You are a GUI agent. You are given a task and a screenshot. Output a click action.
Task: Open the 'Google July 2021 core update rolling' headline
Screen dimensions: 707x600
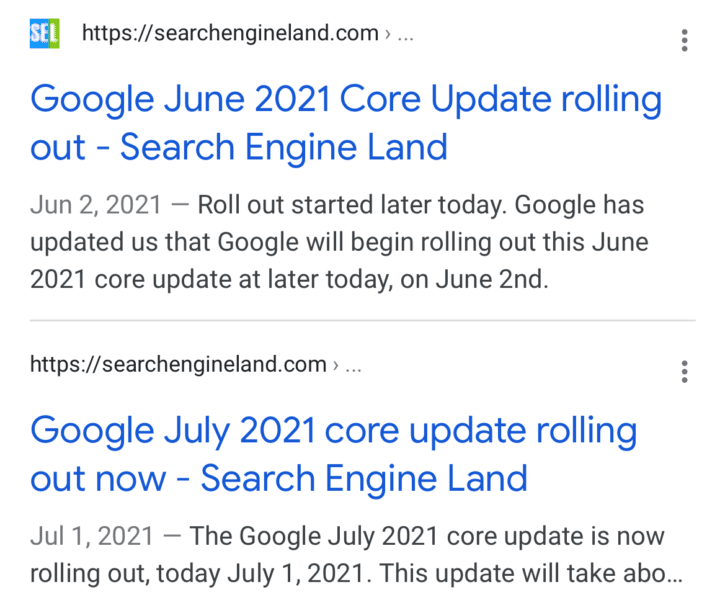[334, 431]
